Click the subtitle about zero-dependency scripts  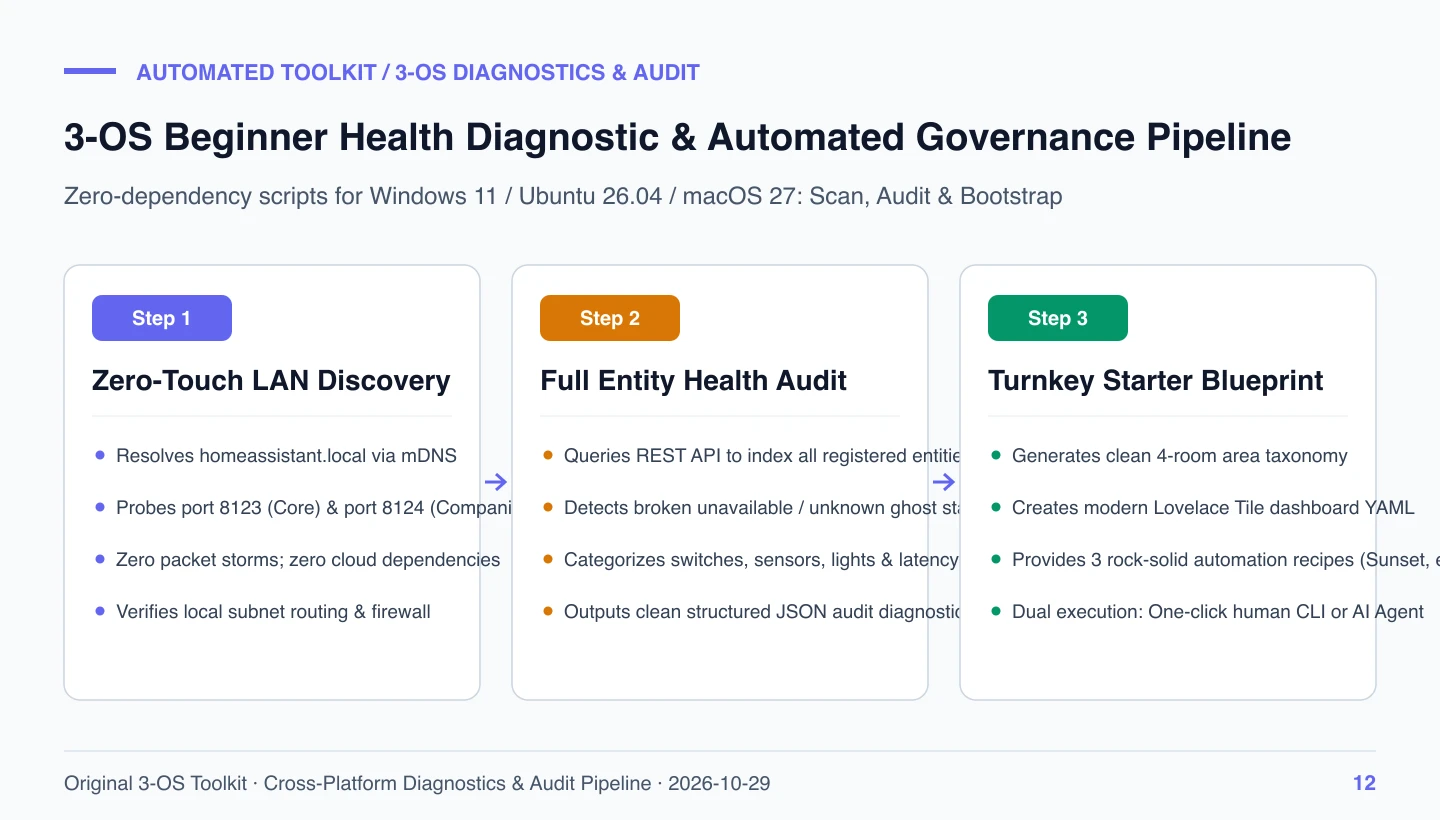[563, 196]
